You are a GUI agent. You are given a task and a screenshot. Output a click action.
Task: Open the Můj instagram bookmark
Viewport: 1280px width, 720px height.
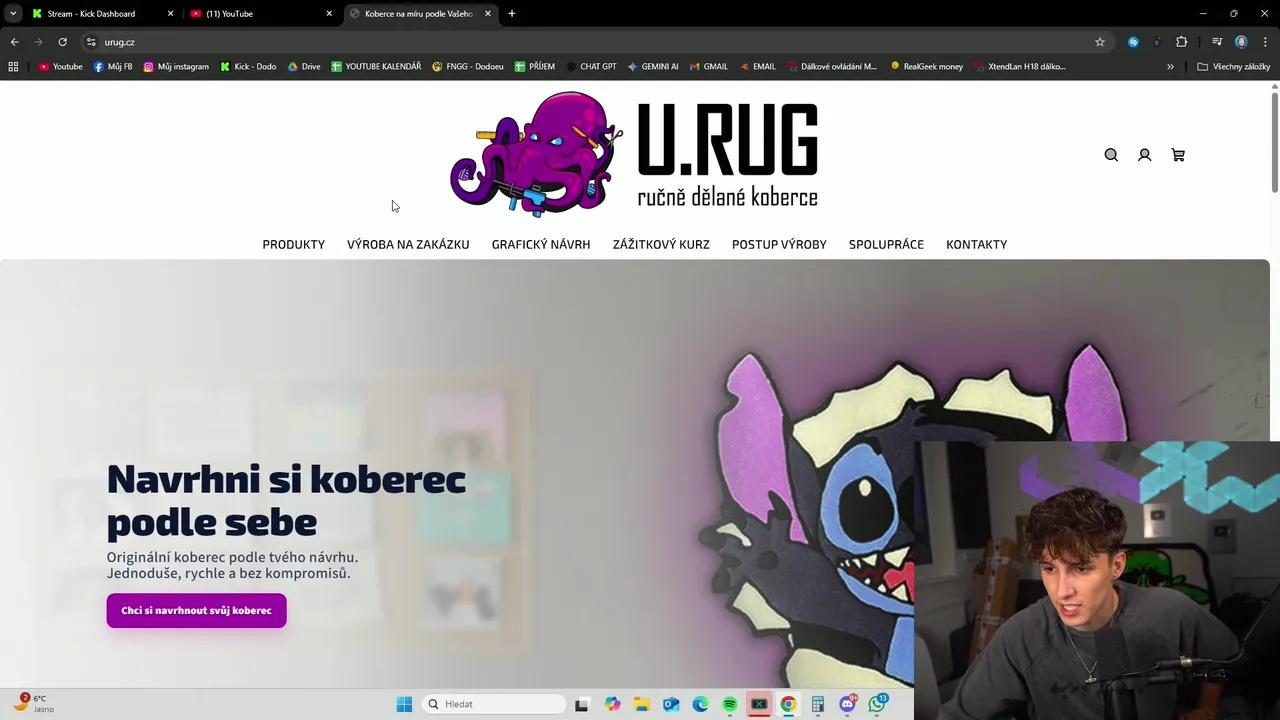[176, 67]
